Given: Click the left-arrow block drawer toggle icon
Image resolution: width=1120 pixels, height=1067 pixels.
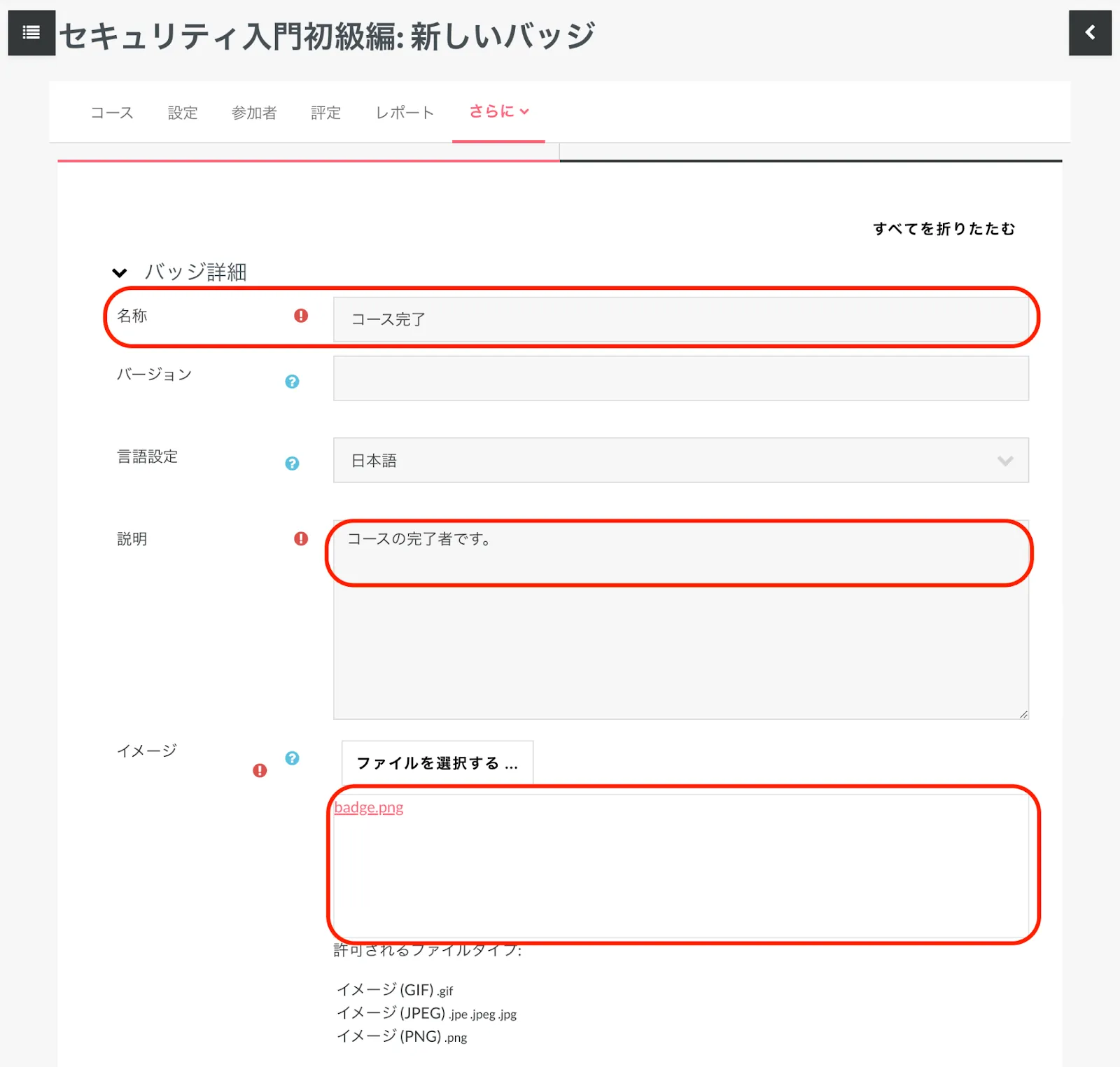Looking at the screenshot, I should tap(1089, 32).
